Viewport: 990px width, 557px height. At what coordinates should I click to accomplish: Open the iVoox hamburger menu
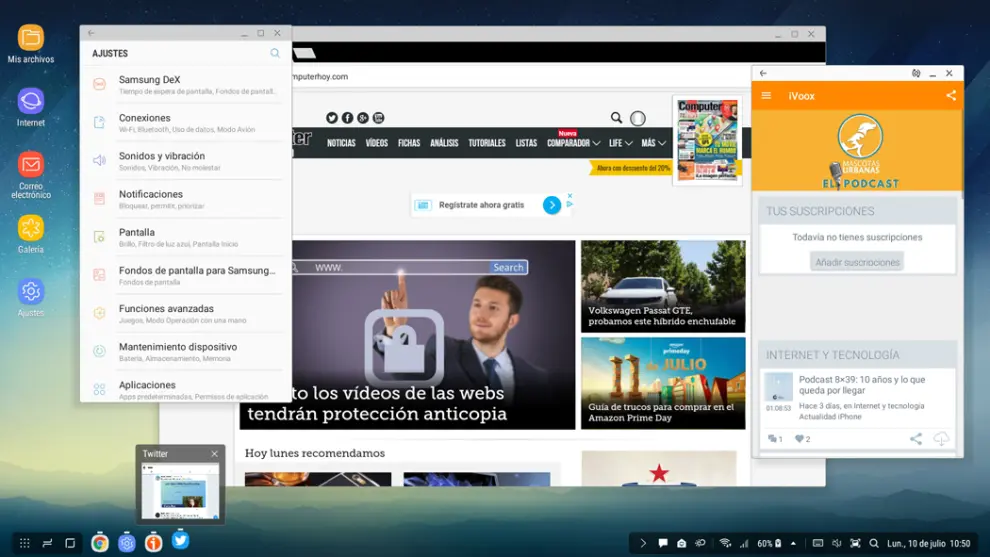coord(767,96)
